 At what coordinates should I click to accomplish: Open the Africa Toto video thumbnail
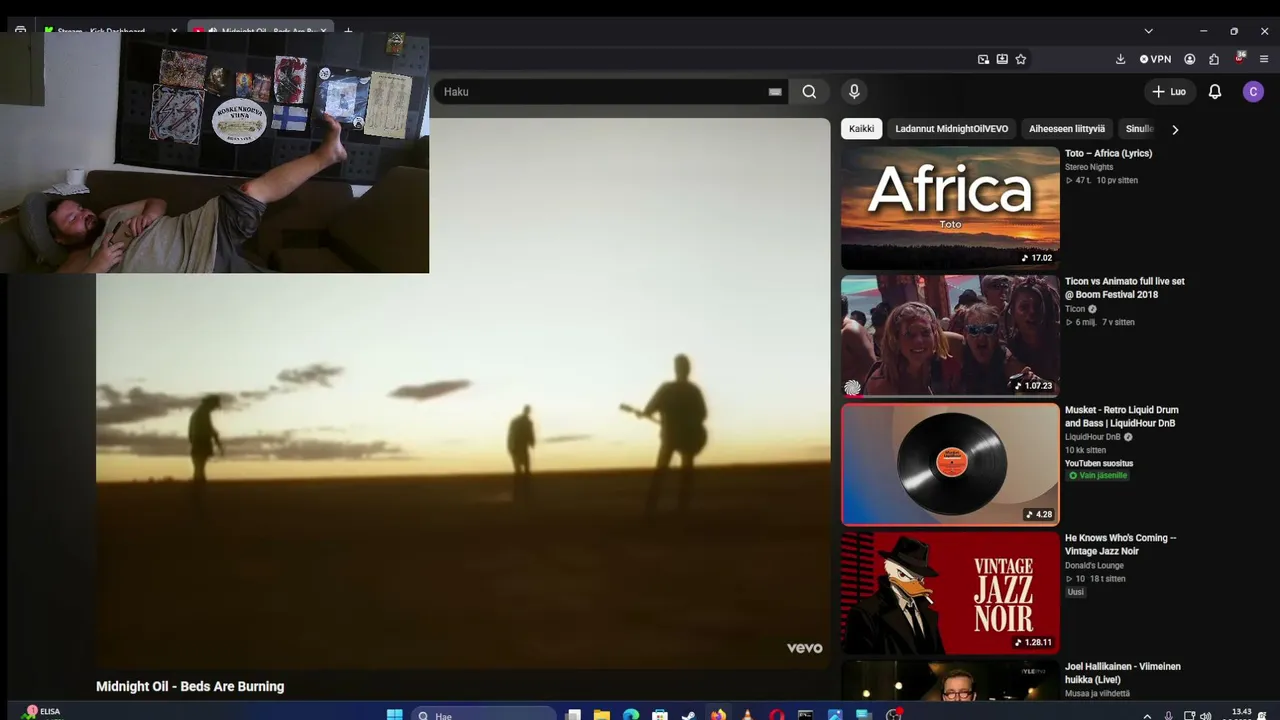[950, 208]
